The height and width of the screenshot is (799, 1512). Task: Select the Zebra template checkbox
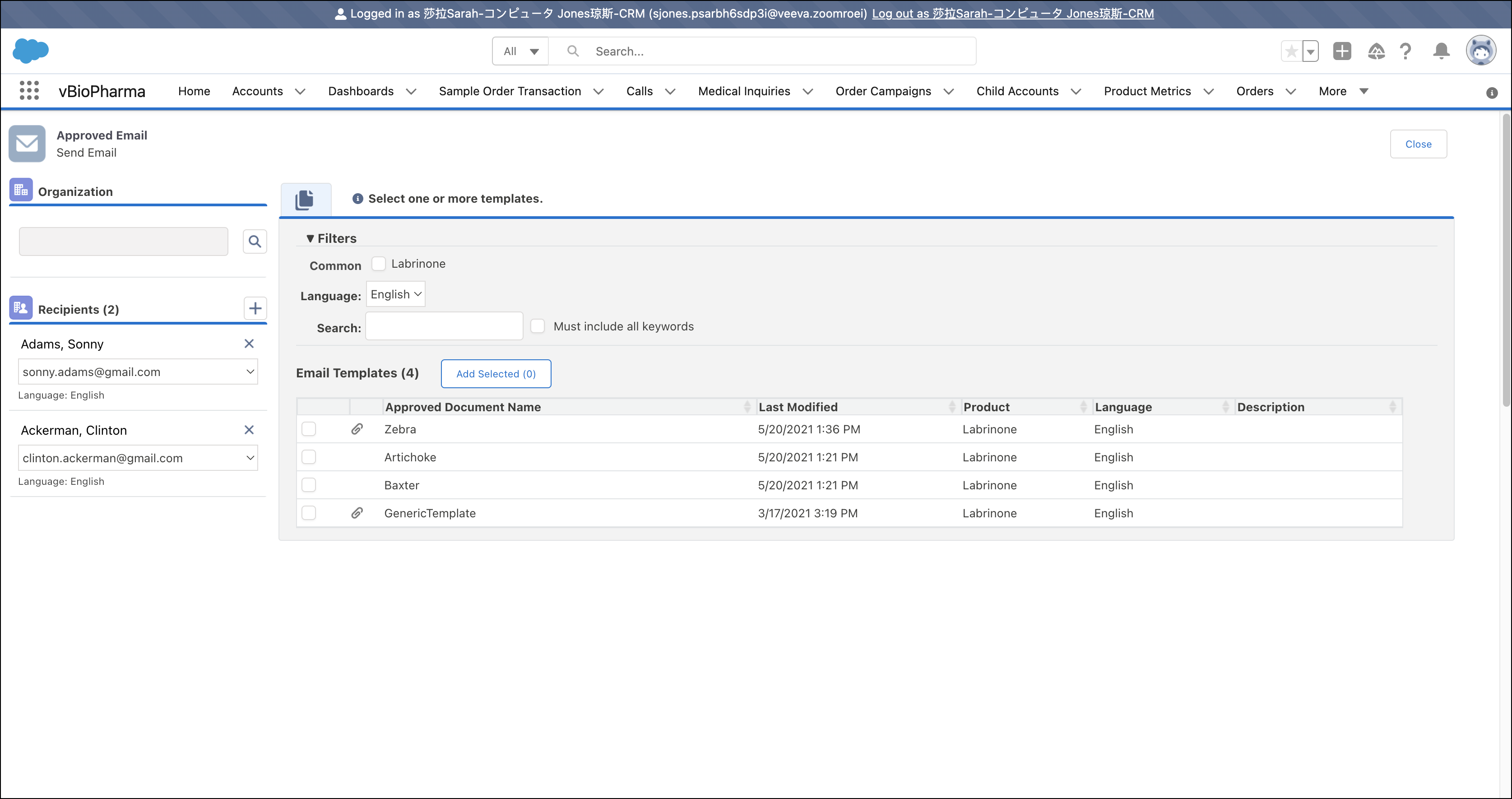pos(309,429)
